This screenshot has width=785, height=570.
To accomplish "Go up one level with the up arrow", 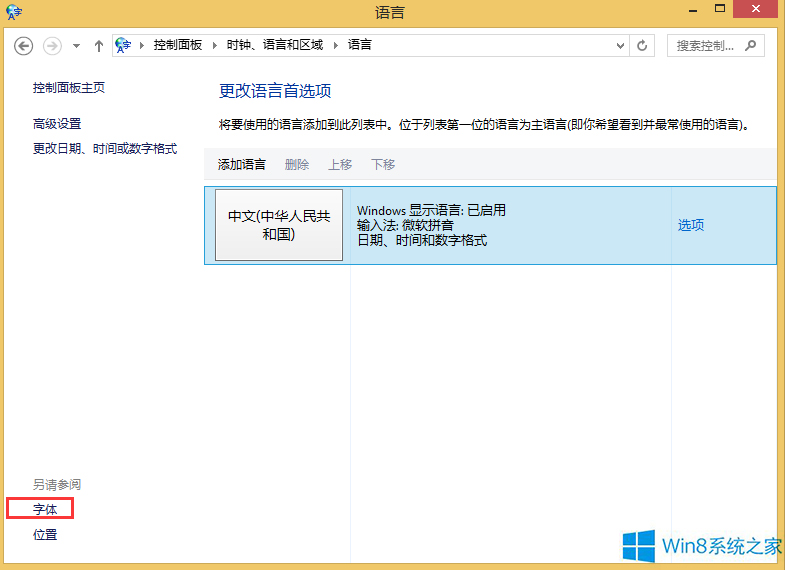I will tap(99, 46).
